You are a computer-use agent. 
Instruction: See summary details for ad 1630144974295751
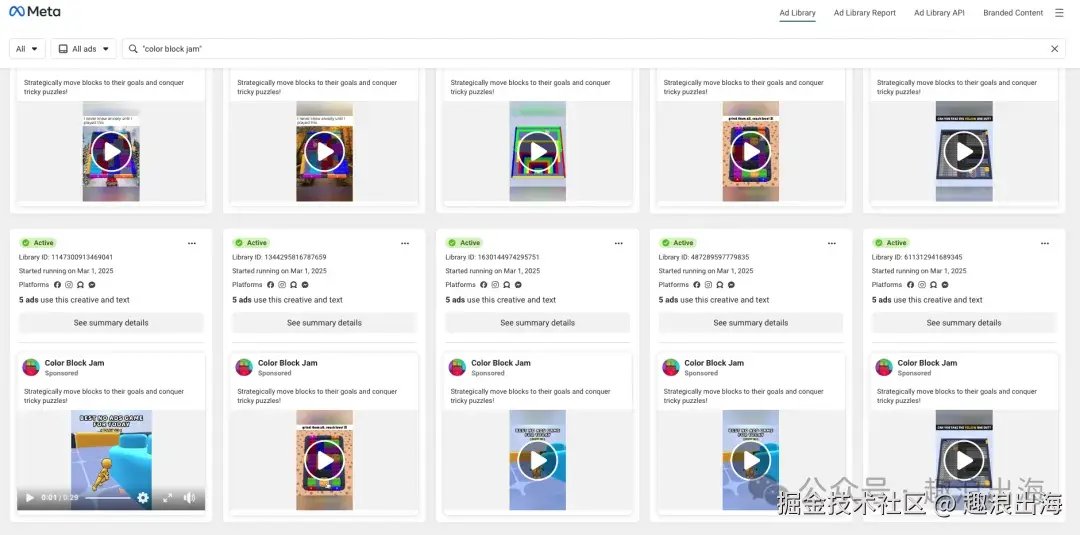pos(537,322)
